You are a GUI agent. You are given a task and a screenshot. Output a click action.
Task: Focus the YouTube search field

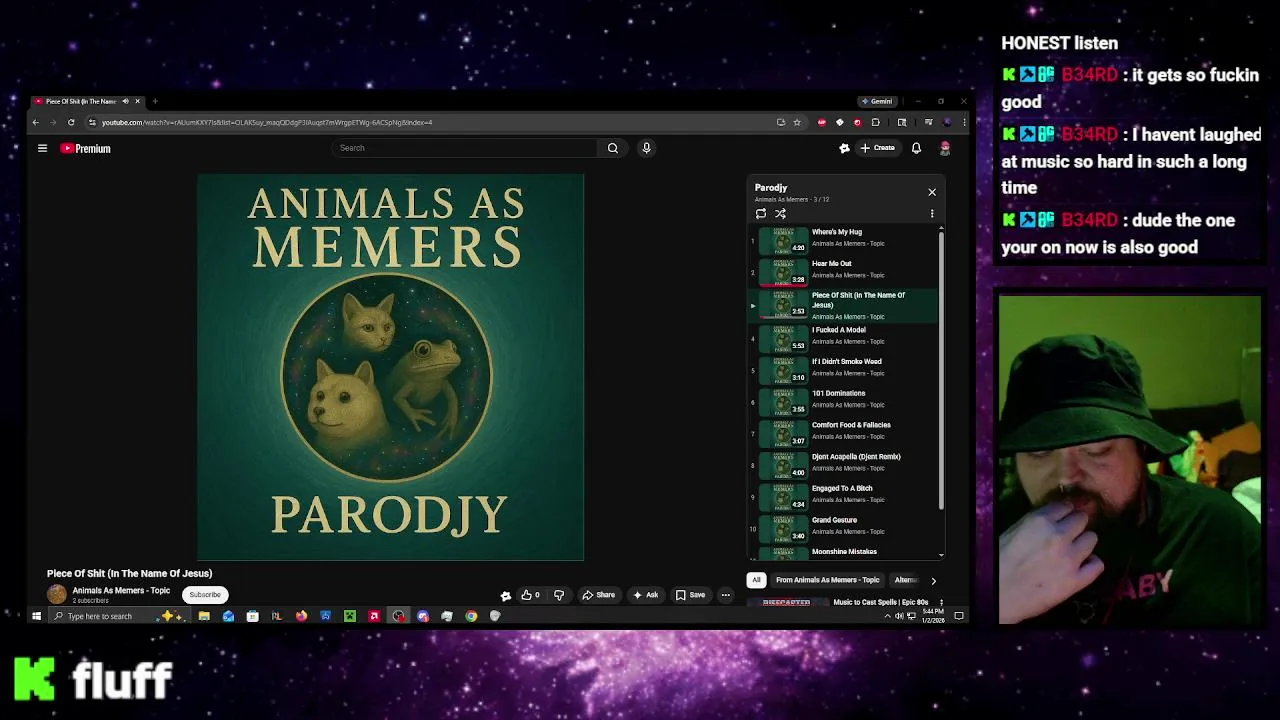click(x=466, y=148)
